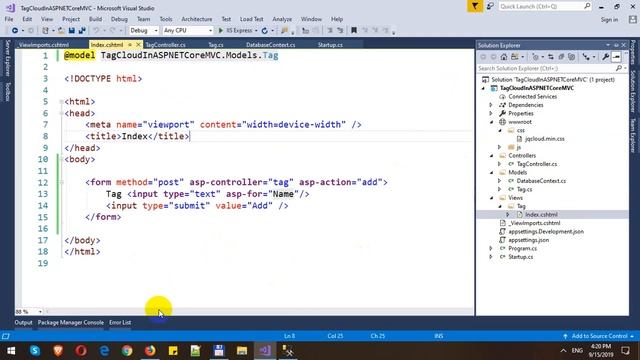The height and width of the screenshot is (360, 640).
Task: Click the Bookmark toggle icon in toolbar
Action: coord(354,31)
